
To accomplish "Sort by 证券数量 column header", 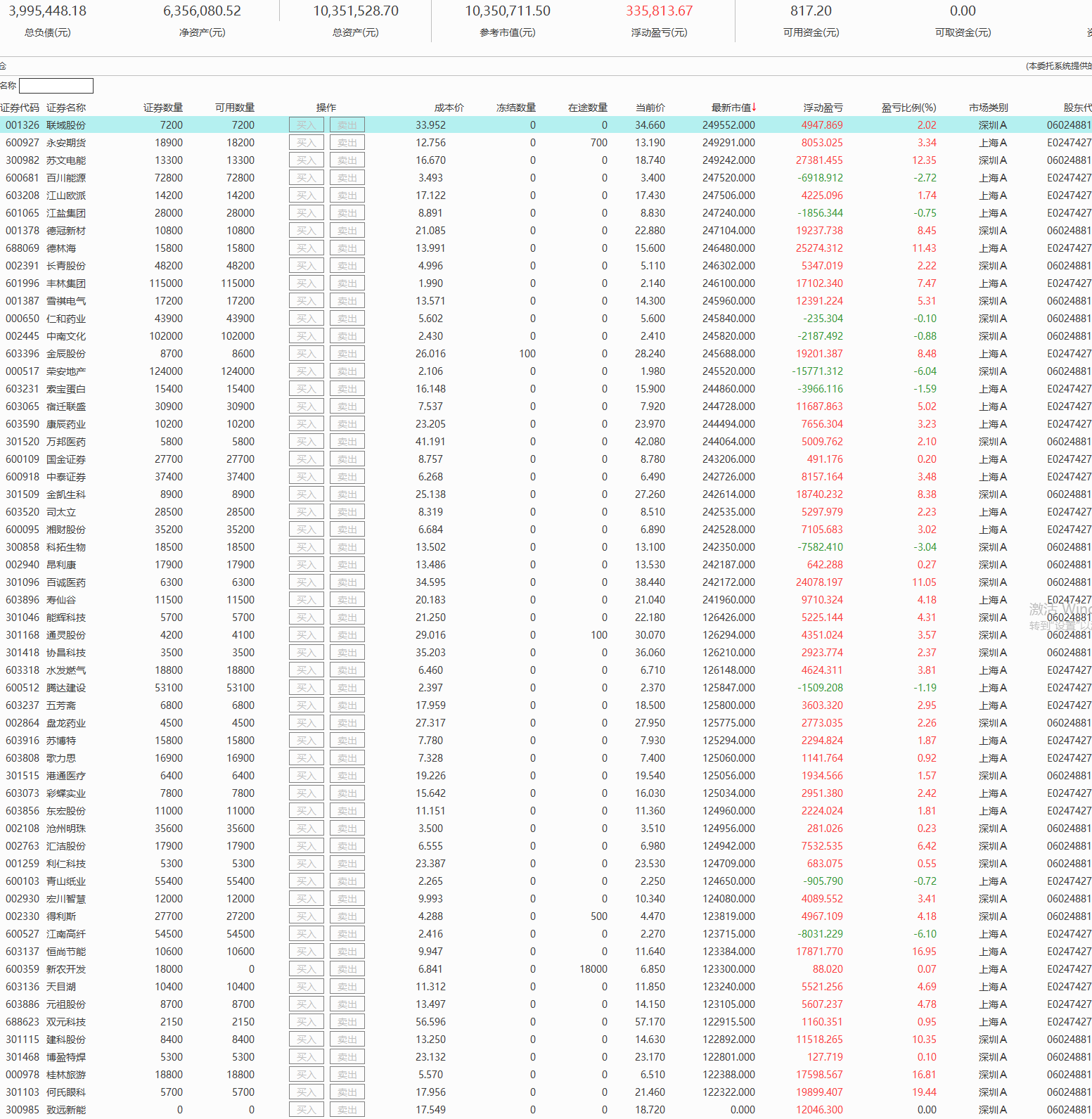I will pos(163,108).
